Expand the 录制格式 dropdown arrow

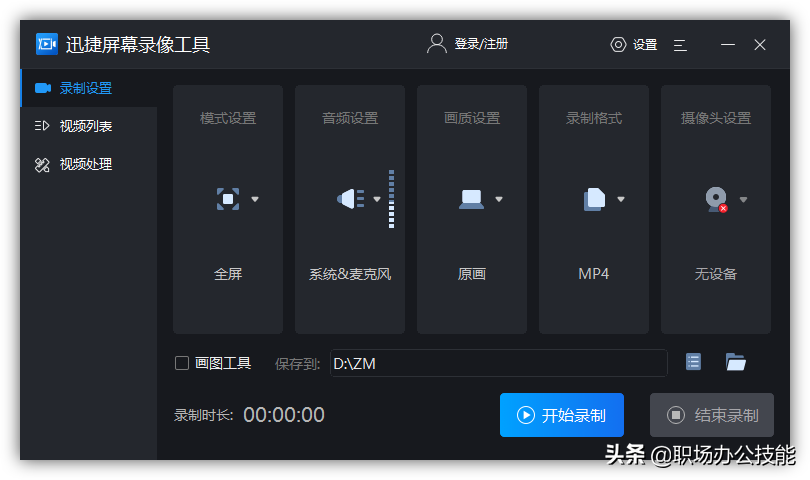[x=621, y=199]
